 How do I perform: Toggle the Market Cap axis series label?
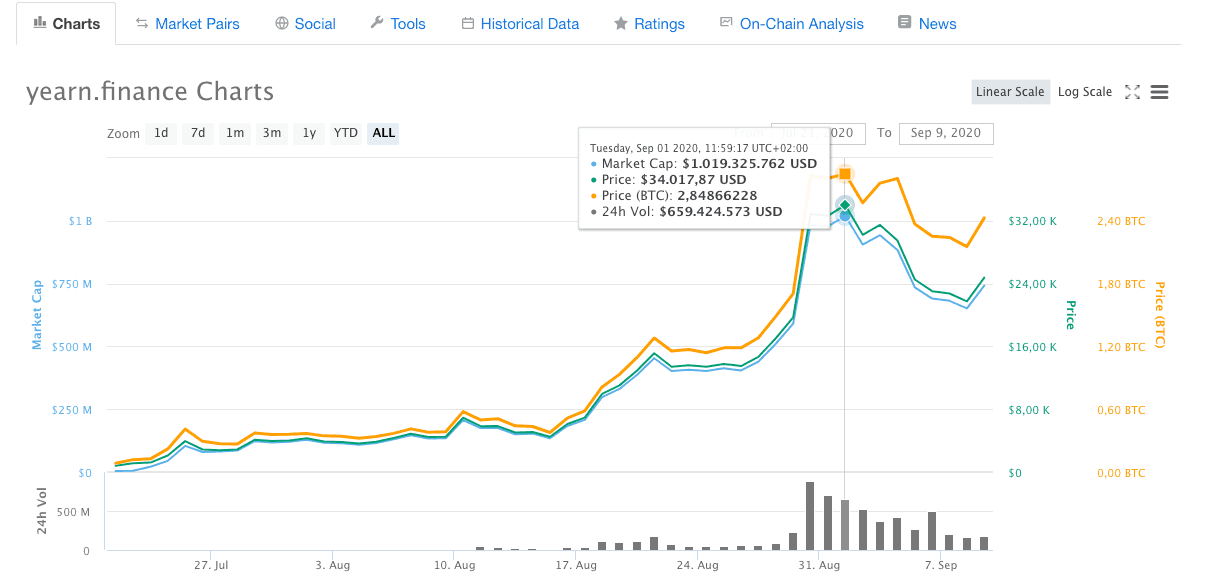point(37,314)
